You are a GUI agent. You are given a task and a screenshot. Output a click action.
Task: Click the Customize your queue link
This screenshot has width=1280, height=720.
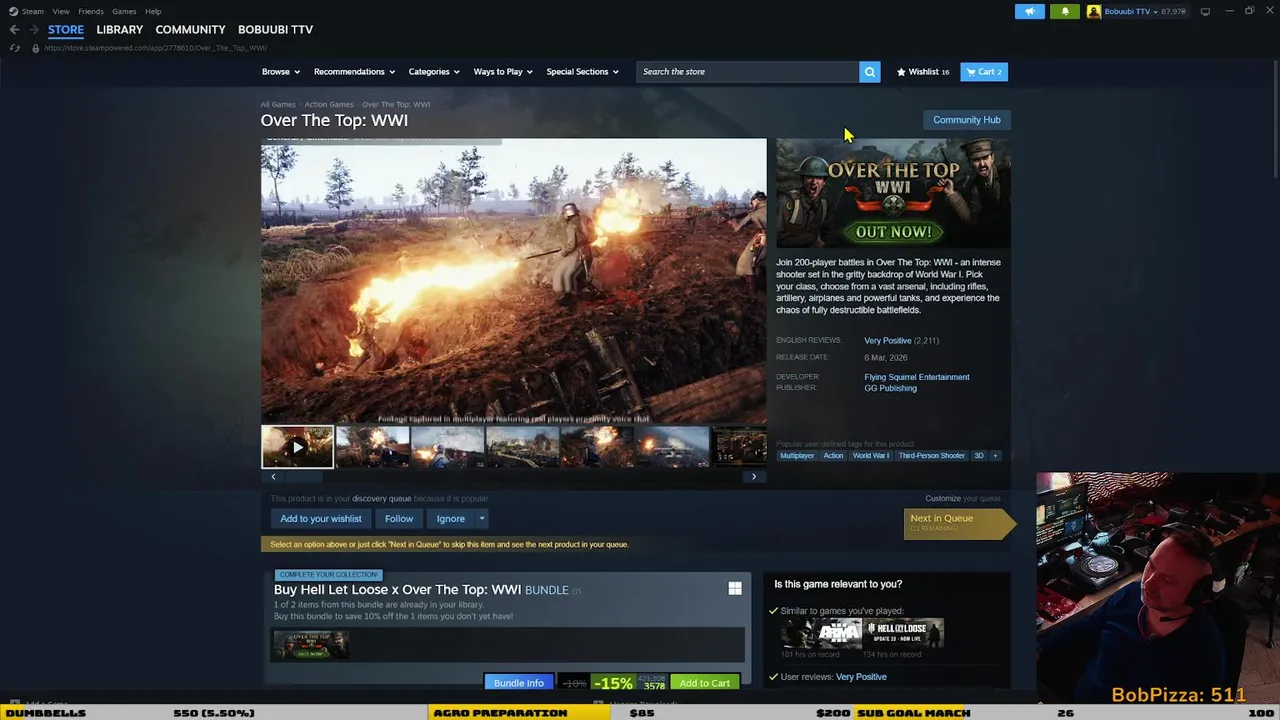tap(963, 498)
